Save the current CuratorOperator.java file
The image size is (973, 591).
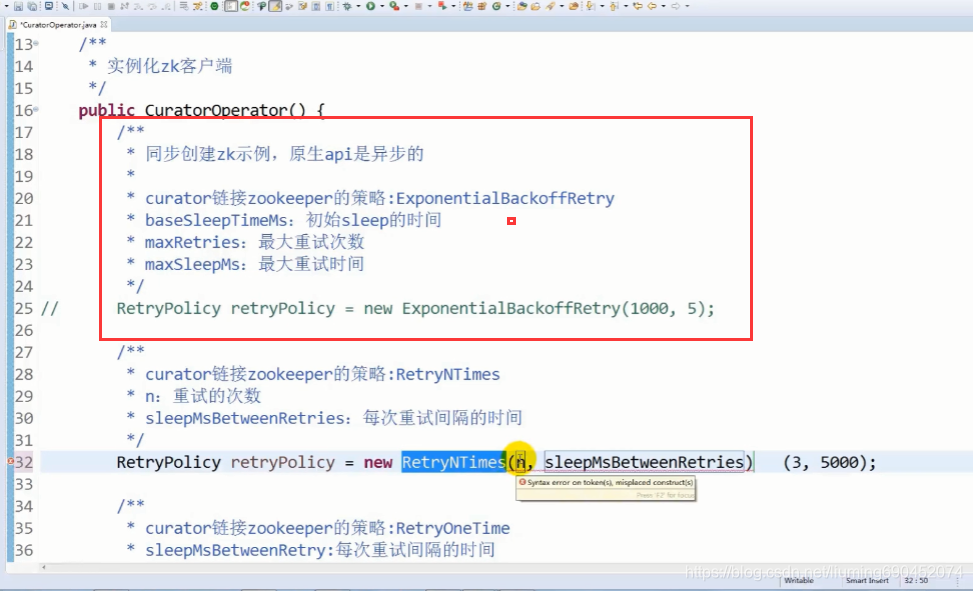(18, 7)
